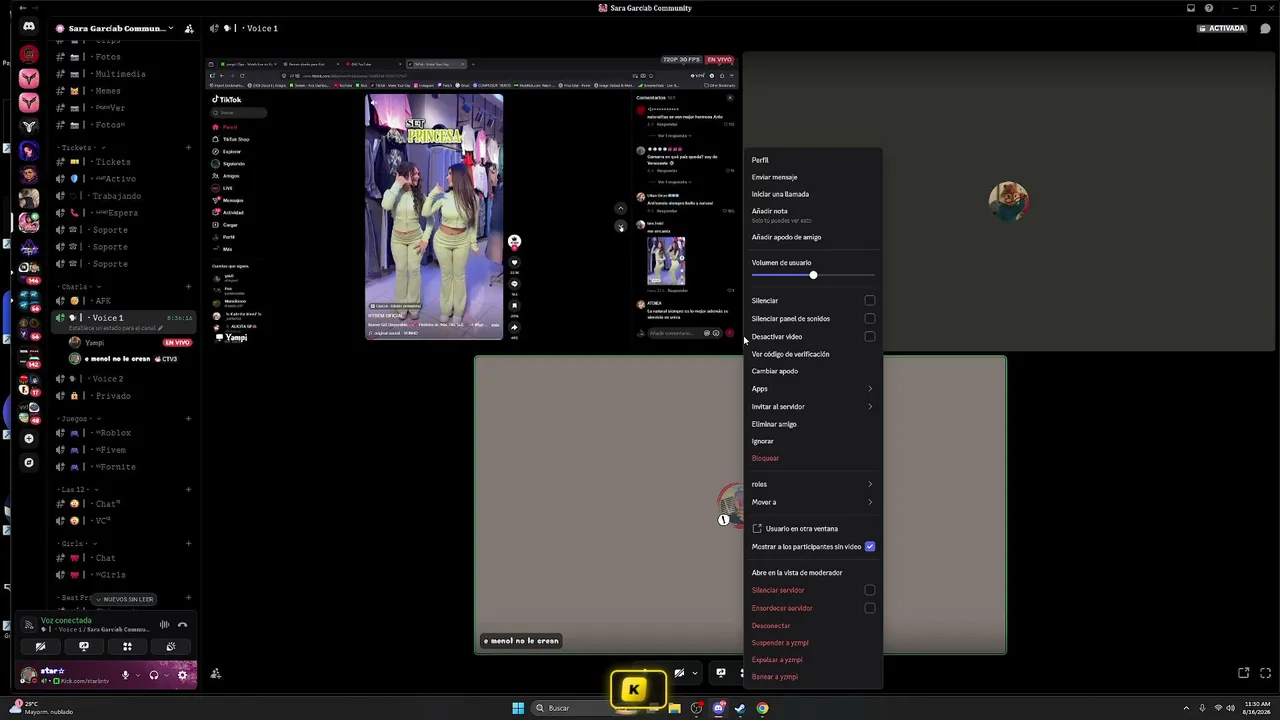The height and width of the screenshot is (720, 1280).
Task: Share screen from the Voz conectada panel
Action: [84, 646]
